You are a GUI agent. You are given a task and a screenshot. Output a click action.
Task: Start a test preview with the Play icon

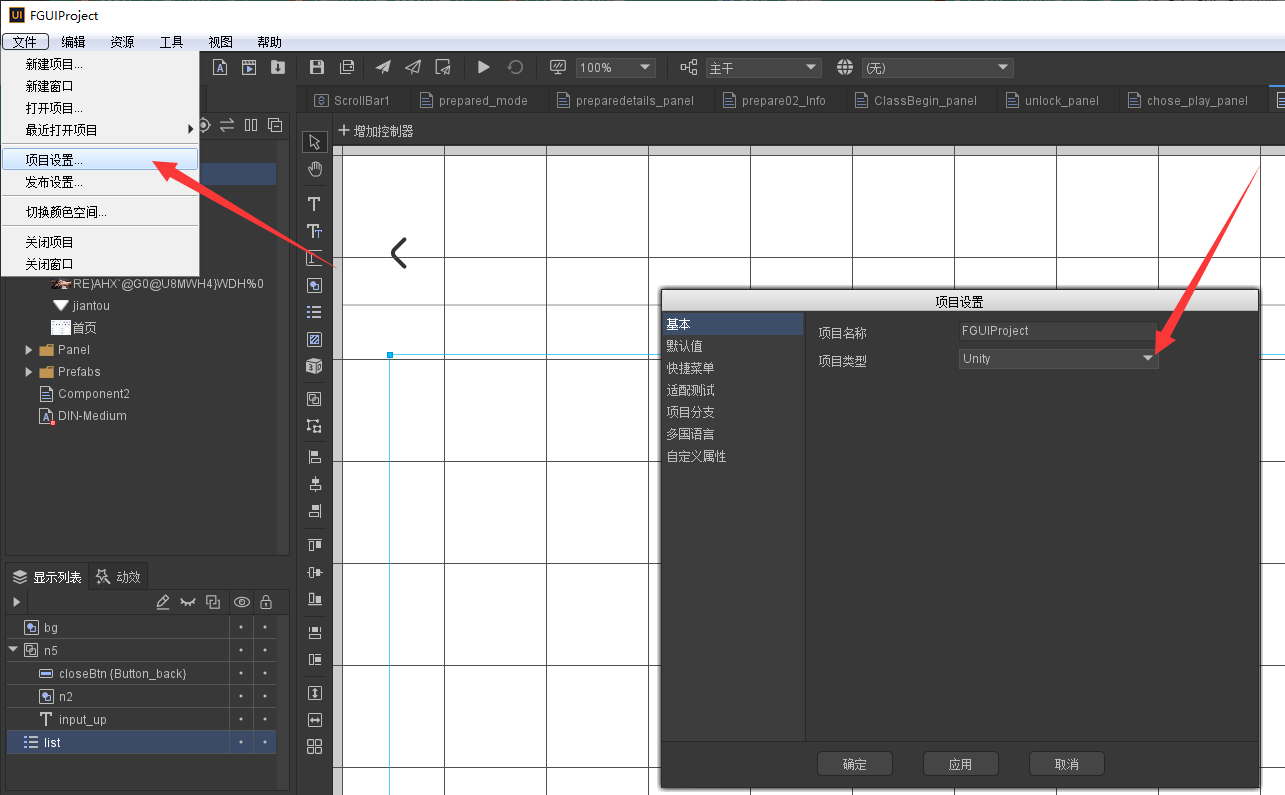tap(483, 67)
